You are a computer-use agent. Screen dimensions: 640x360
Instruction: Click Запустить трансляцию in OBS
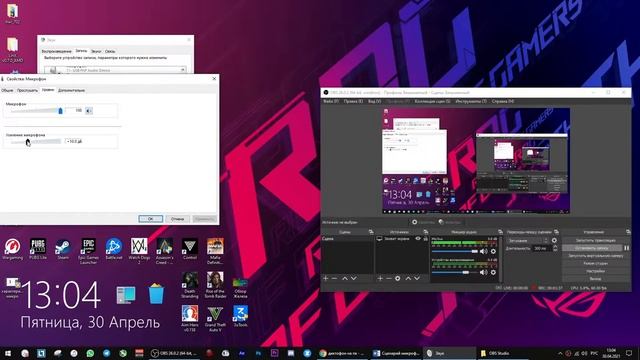[596, 240]
